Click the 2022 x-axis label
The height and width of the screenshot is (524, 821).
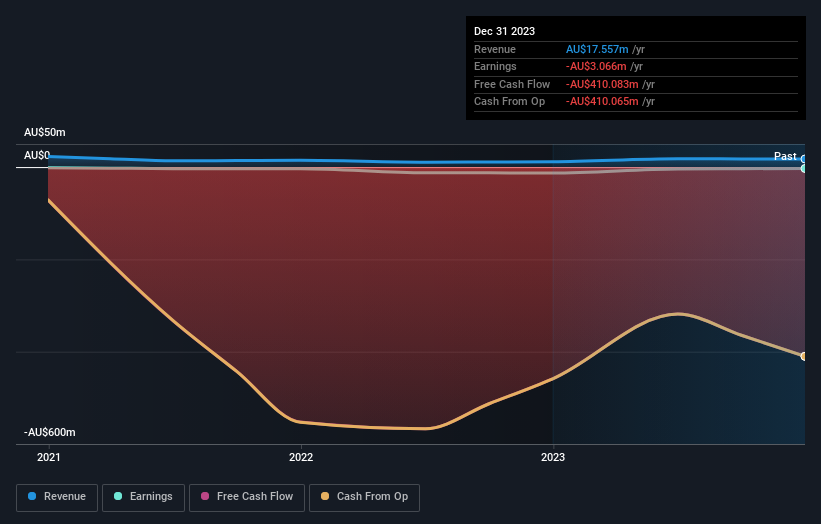(301, 457)
